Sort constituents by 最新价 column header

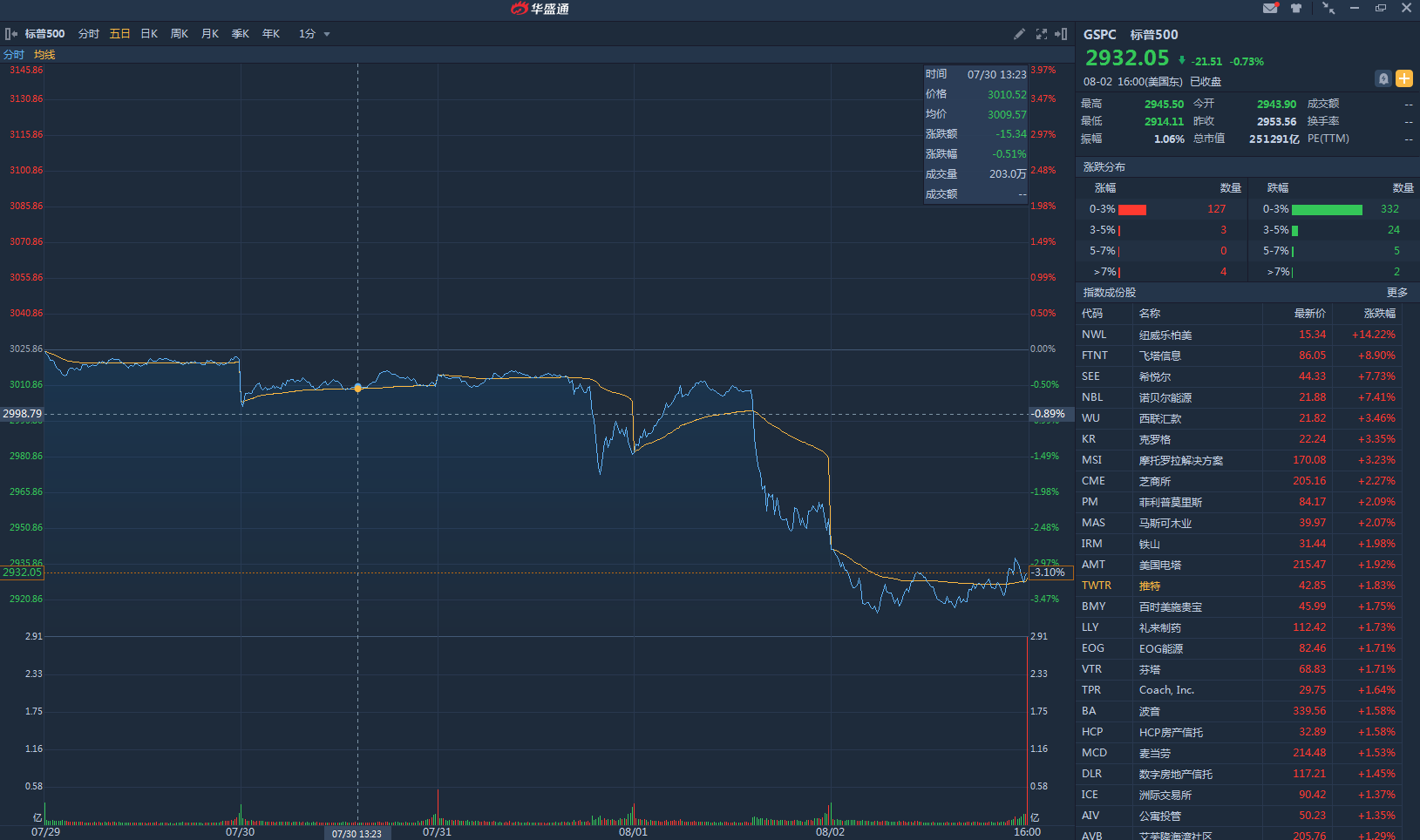[x=1309, y=314]
